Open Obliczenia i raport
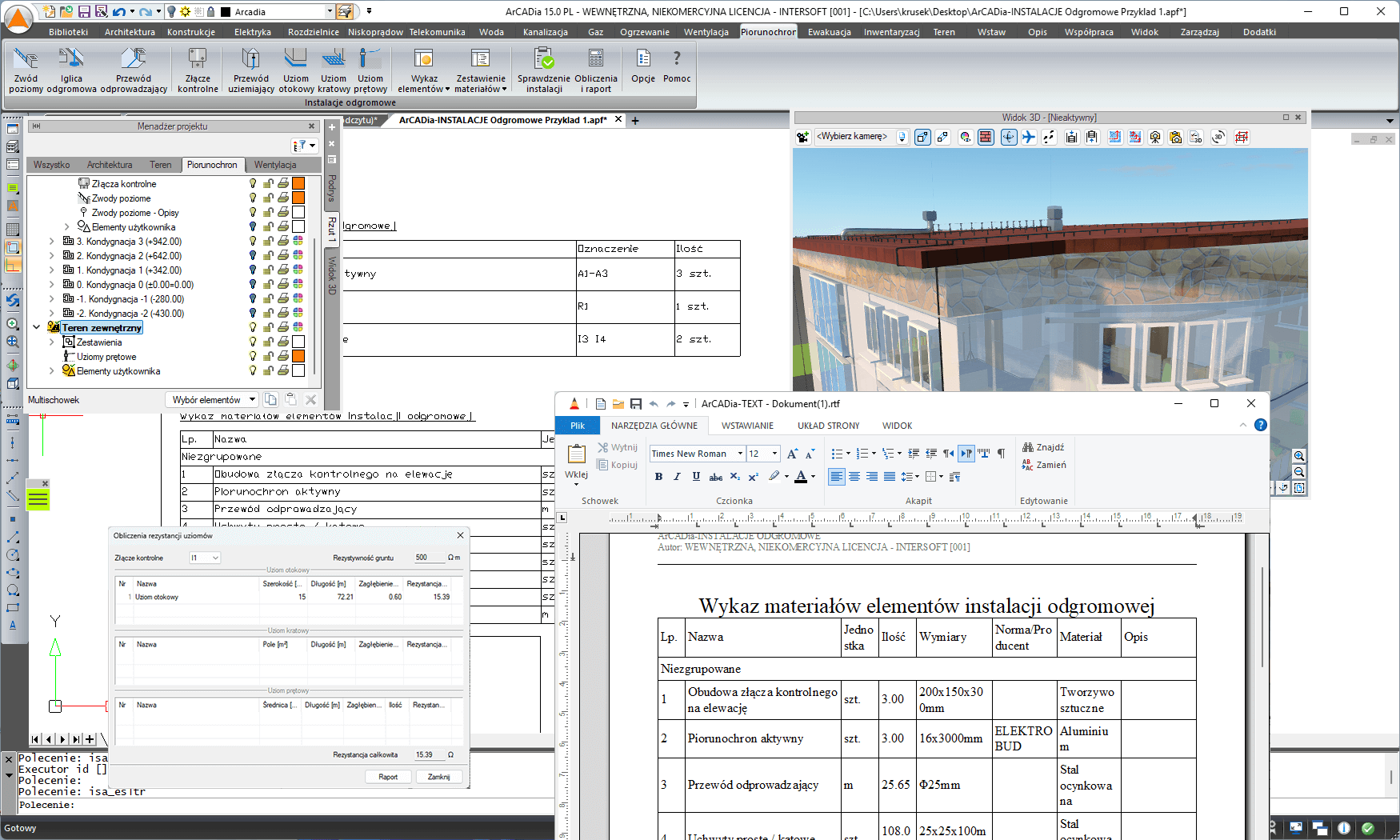The image size is (1400, 840). pyautogui.click(x=596, y=70)
